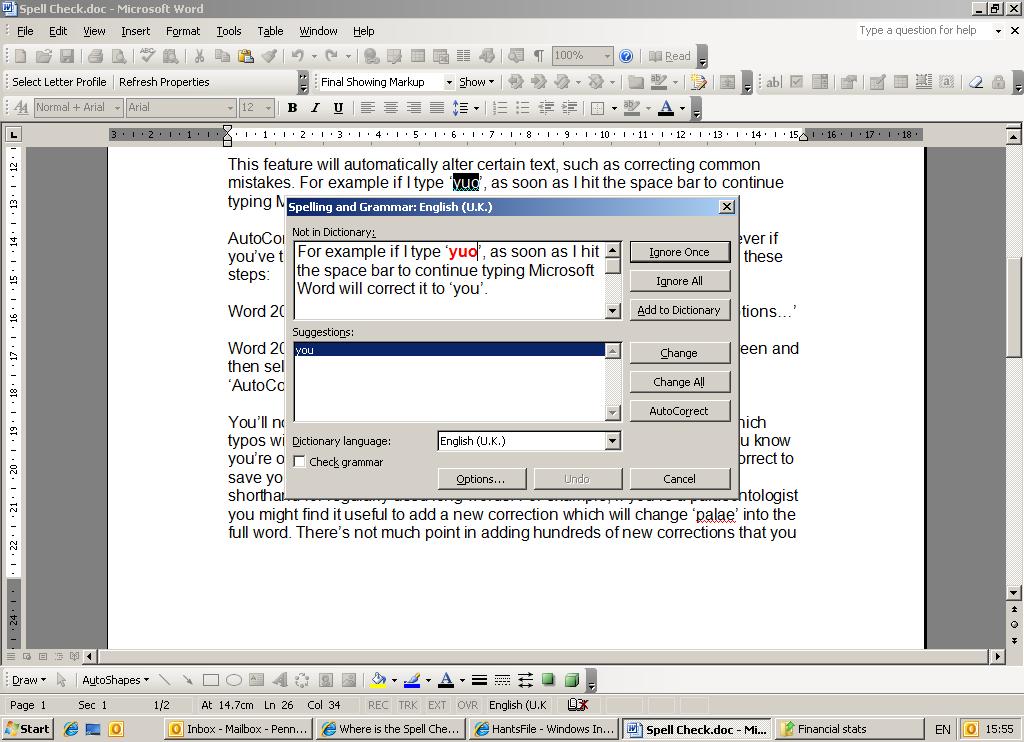Open spelling Options... button
The width and height of the screenshot is (1024, 742).
[x=481, y=479]
